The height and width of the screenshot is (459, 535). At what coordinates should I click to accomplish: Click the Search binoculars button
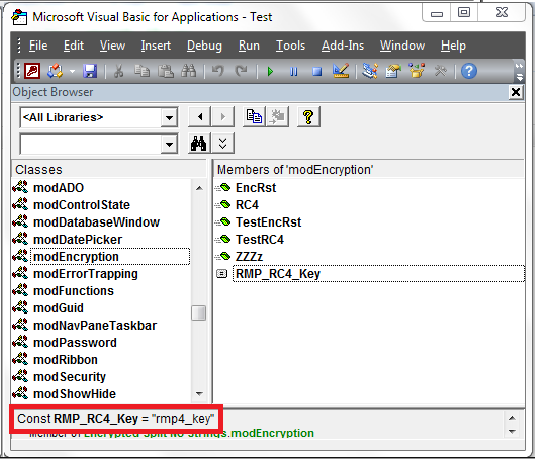pos(199,143)
